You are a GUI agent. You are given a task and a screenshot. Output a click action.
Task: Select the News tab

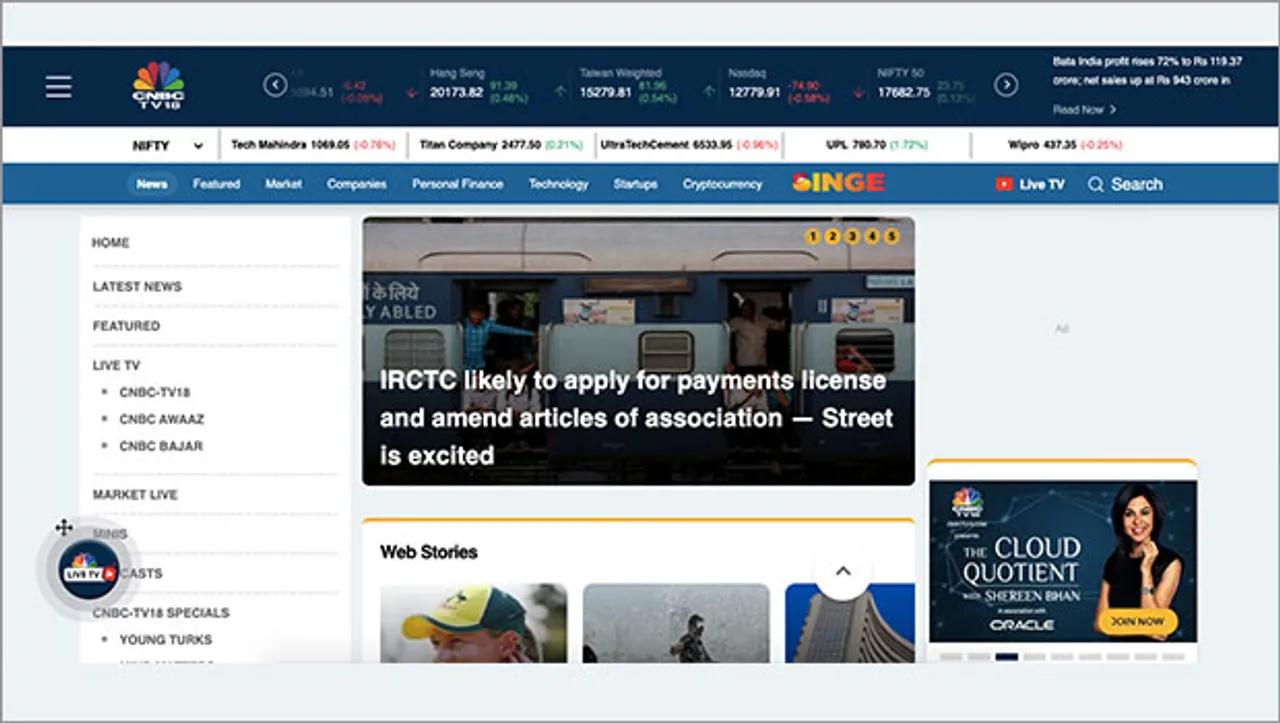(x=152, y=184)
